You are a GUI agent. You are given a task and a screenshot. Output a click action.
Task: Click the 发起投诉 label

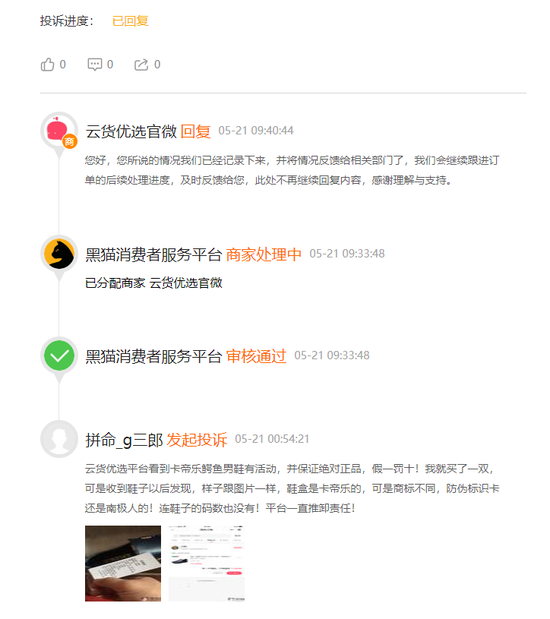[197, 439]
